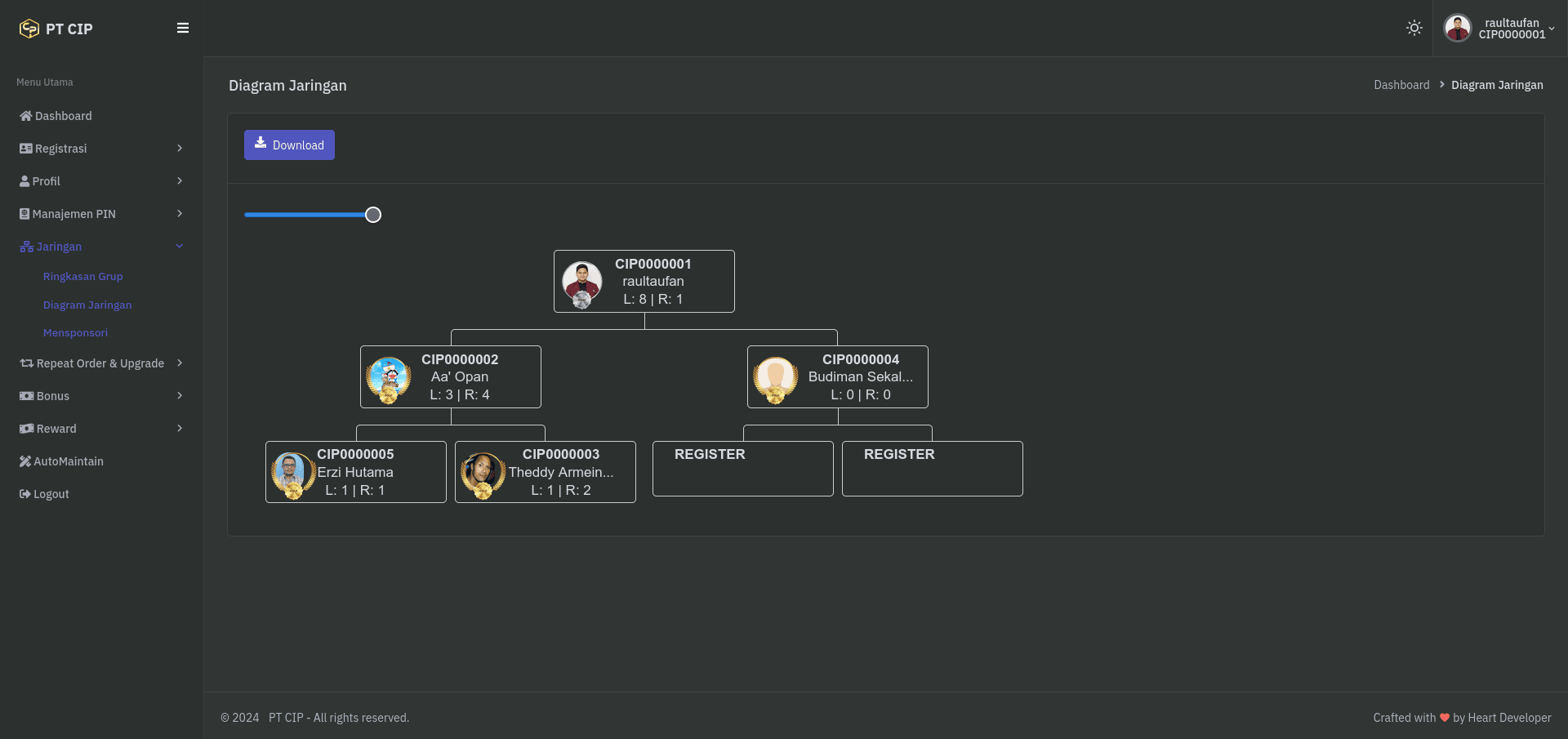The height and width of the screenshot is (739, 1568).
Task: Open Ringkasan Grup submenu item
Action: [82, 277]
